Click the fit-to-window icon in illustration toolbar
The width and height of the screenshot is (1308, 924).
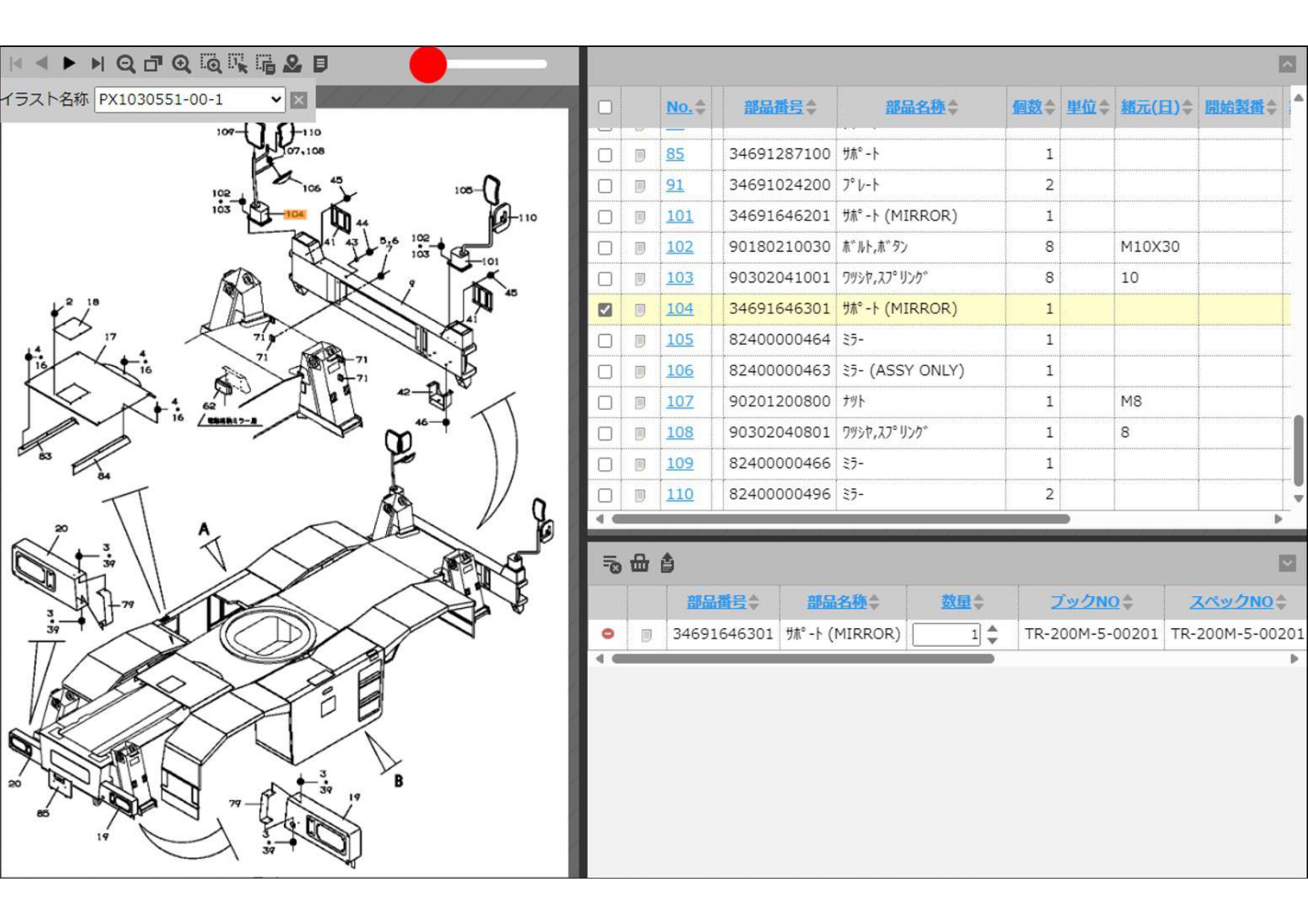tap(154, 64)
